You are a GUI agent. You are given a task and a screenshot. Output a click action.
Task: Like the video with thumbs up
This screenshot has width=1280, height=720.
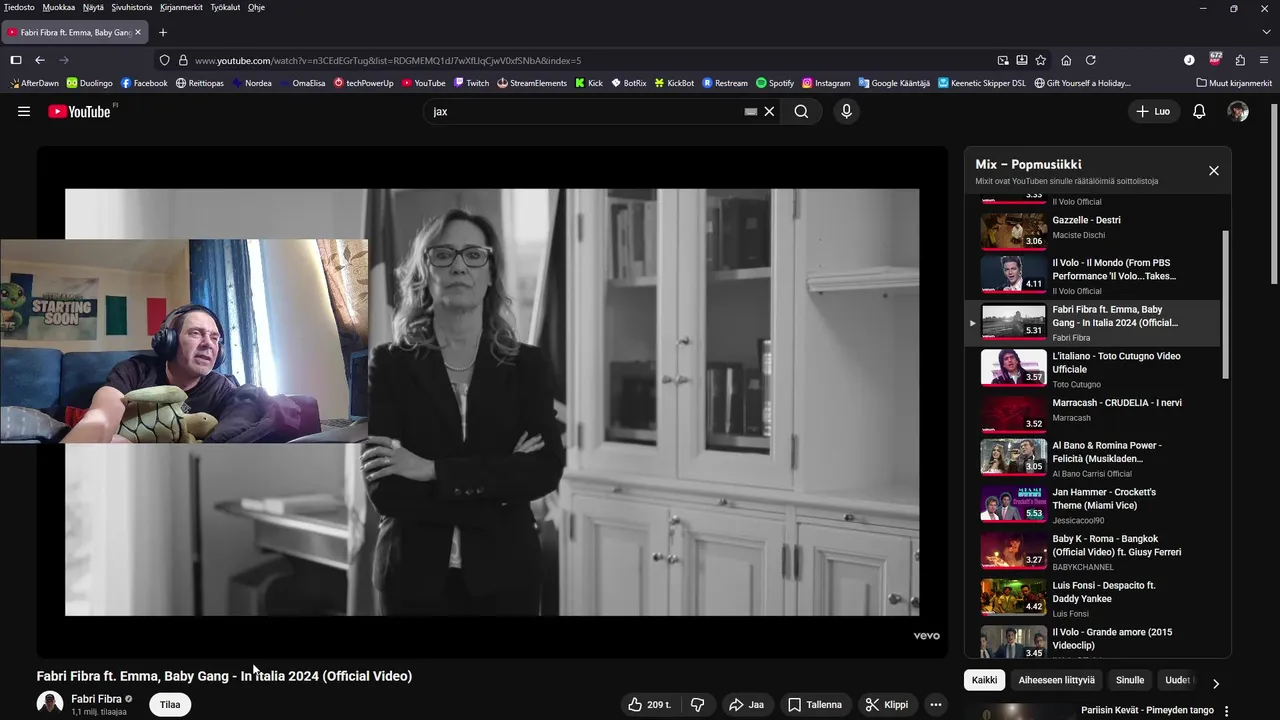tap(649, 705)
